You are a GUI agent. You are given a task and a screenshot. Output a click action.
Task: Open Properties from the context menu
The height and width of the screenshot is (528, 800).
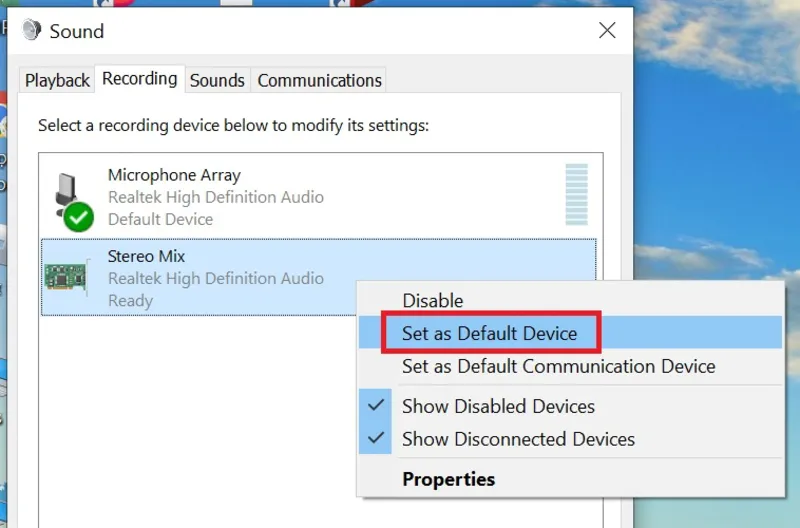[x=448, y=480]
